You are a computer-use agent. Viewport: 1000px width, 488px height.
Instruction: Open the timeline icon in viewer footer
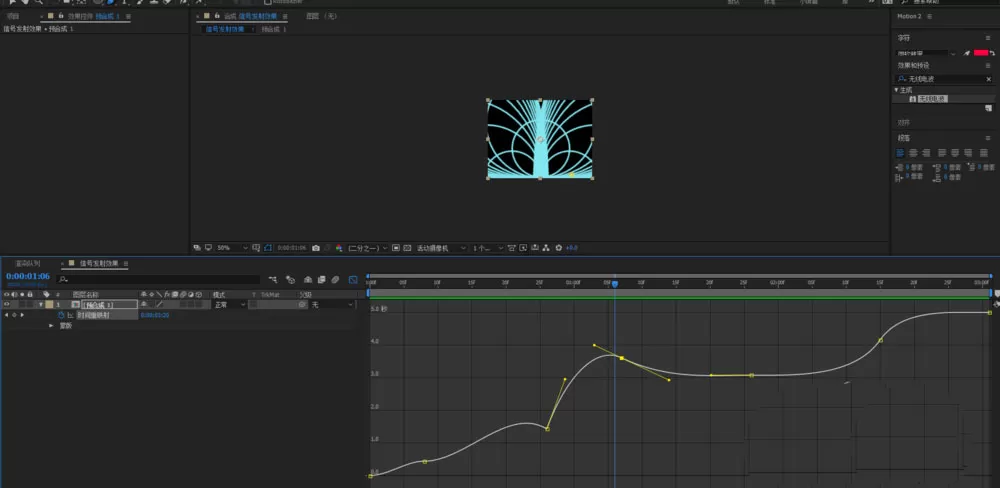pyautogui.click(x=534, y=248)
